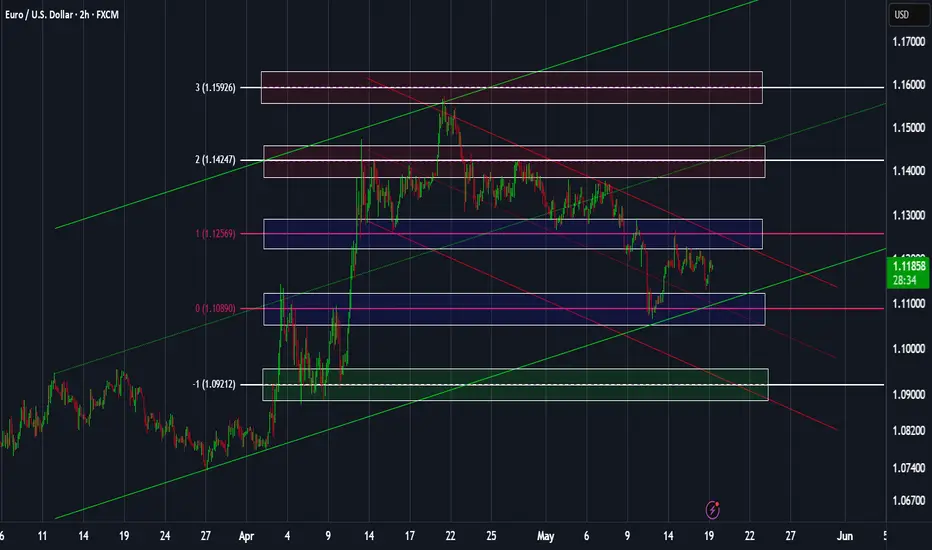Click the Fibonacci level label -1 (1.09212)
Viewport: 932px width, 550px height.
pyautogui.click(x=214, y=385)
